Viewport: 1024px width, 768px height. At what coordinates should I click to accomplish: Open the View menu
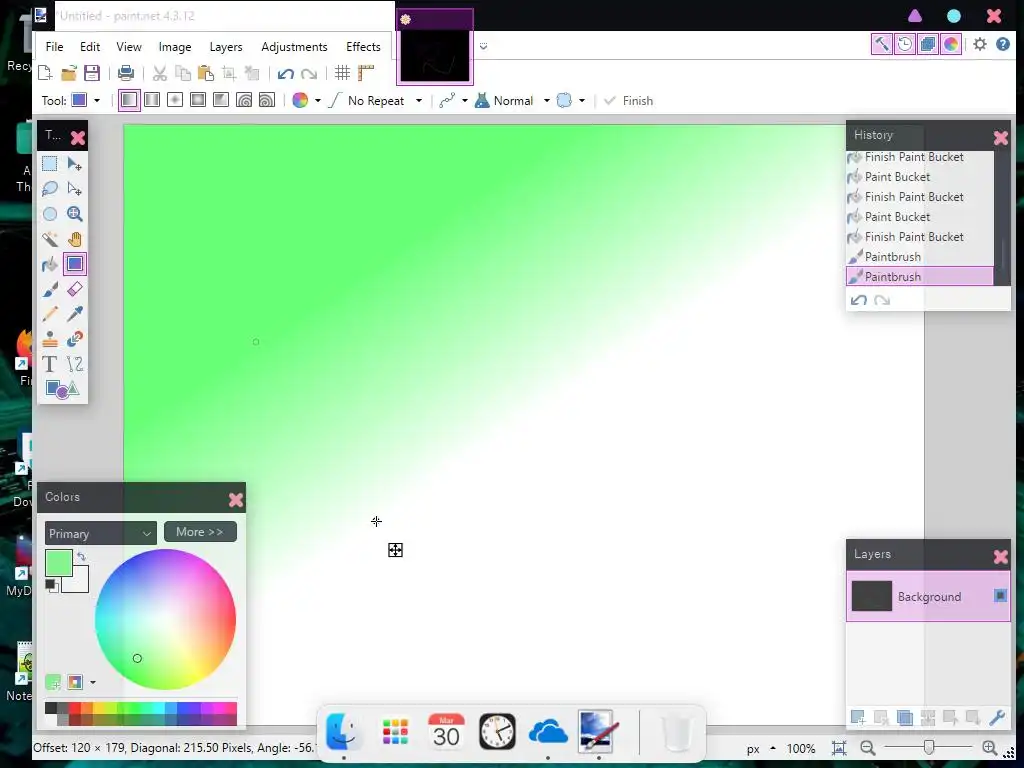(x=129, y=47)
